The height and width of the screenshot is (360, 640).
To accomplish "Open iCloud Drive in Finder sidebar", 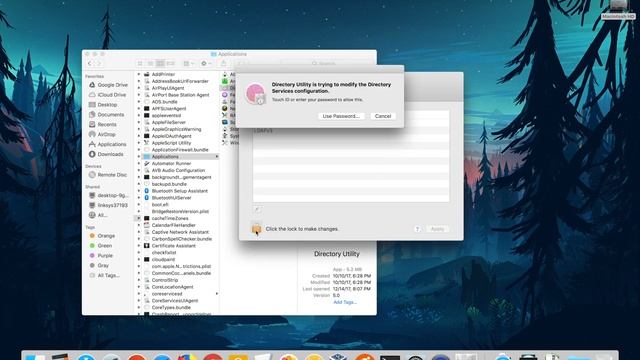I will tap(107, 95).
